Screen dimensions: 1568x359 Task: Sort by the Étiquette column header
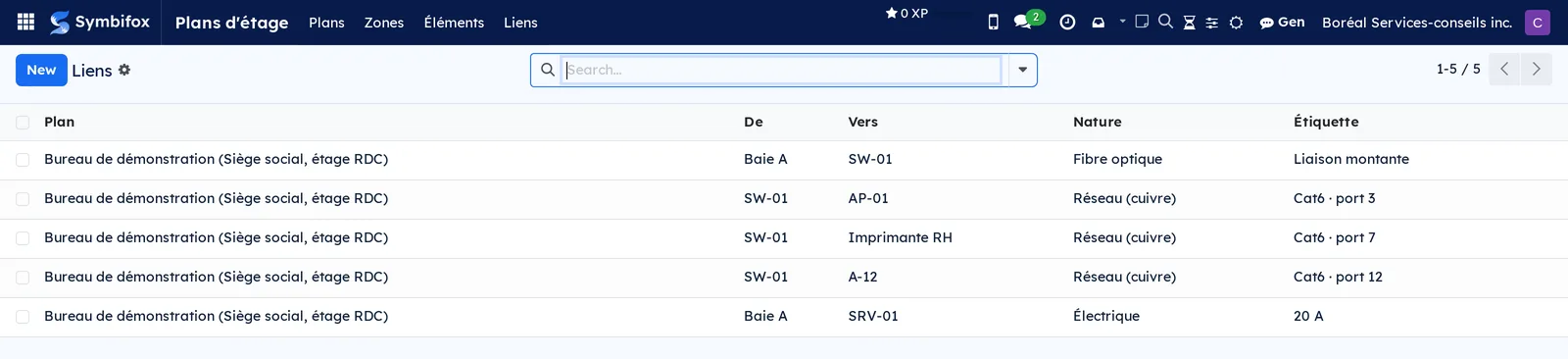[x=1326, y=122]
